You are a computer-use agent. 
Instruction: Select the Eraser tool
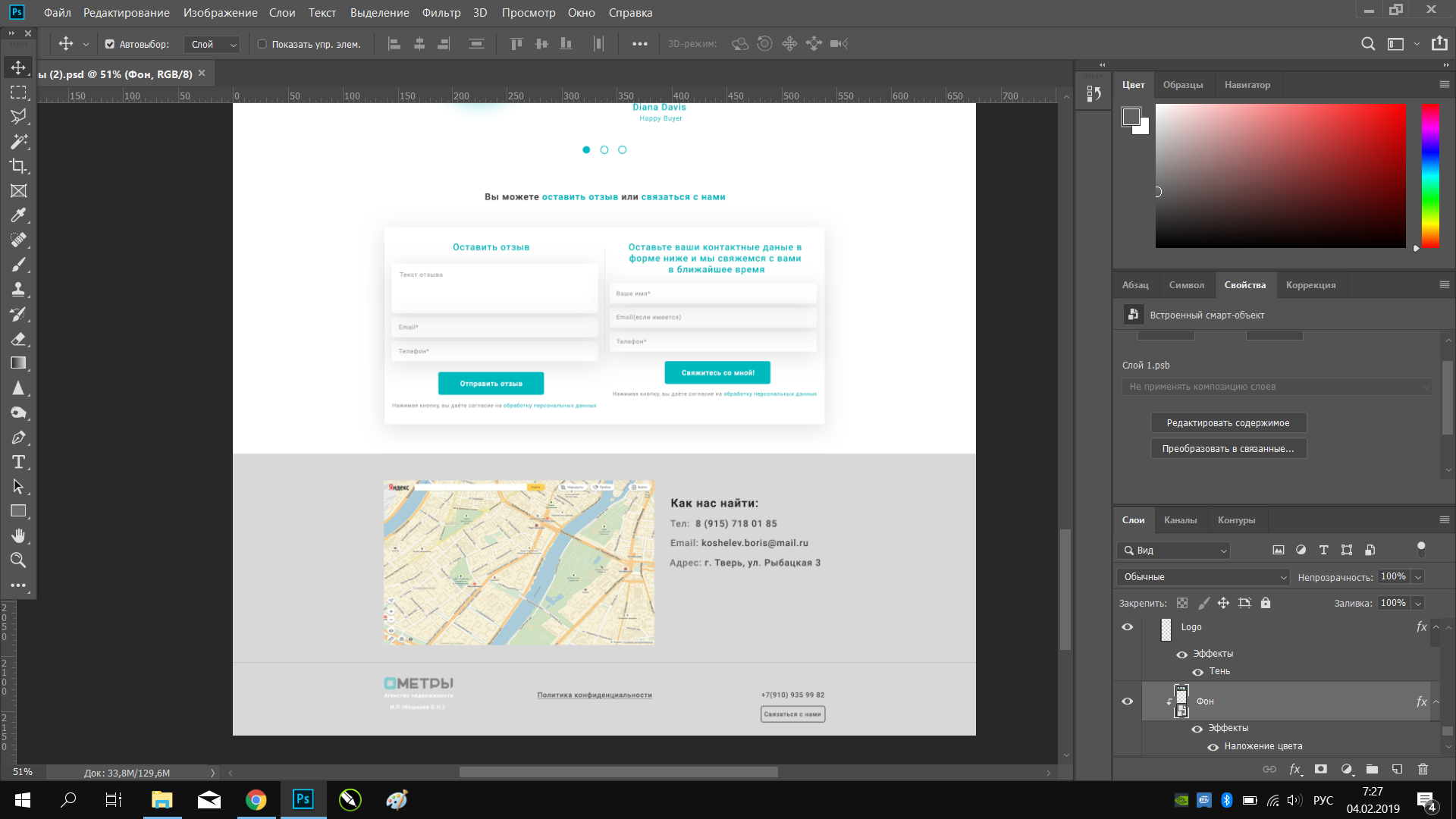[18, 339]
